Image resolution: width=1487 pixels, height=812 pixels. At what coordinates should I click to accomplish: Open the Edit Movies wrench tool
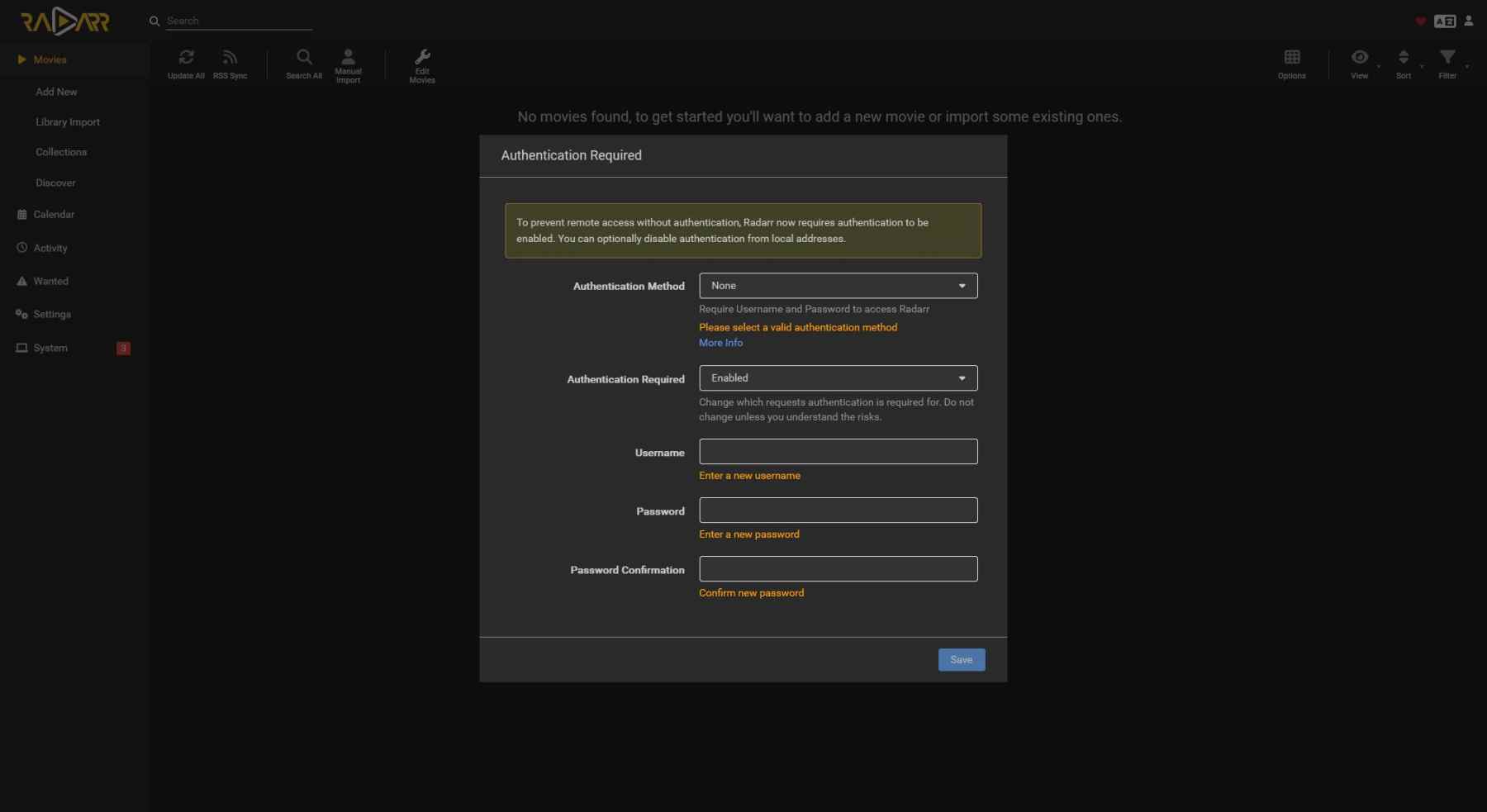pos(422,58)
